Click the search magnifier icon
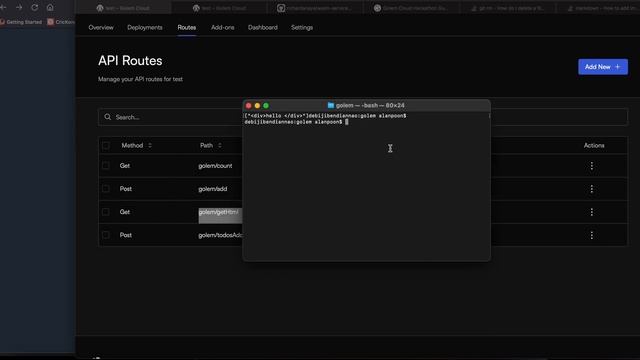 click(x=107, y=117)
